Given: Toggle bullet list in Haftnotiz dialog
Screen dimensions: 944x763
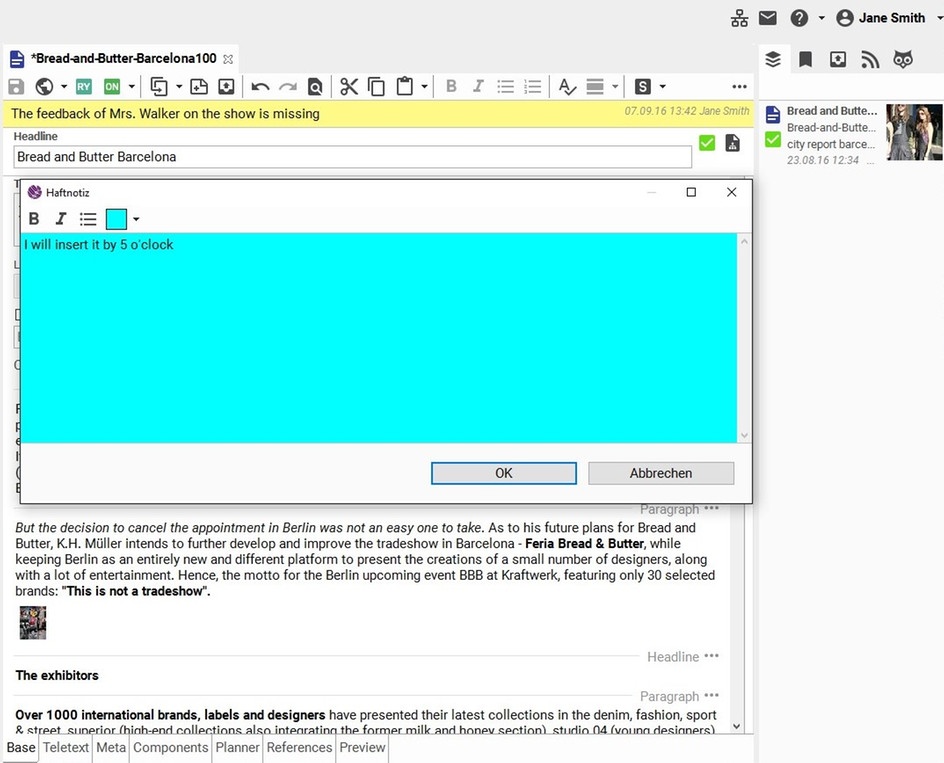Looking at the screenshot, I should pyautogui.click(x=88, y=219).
